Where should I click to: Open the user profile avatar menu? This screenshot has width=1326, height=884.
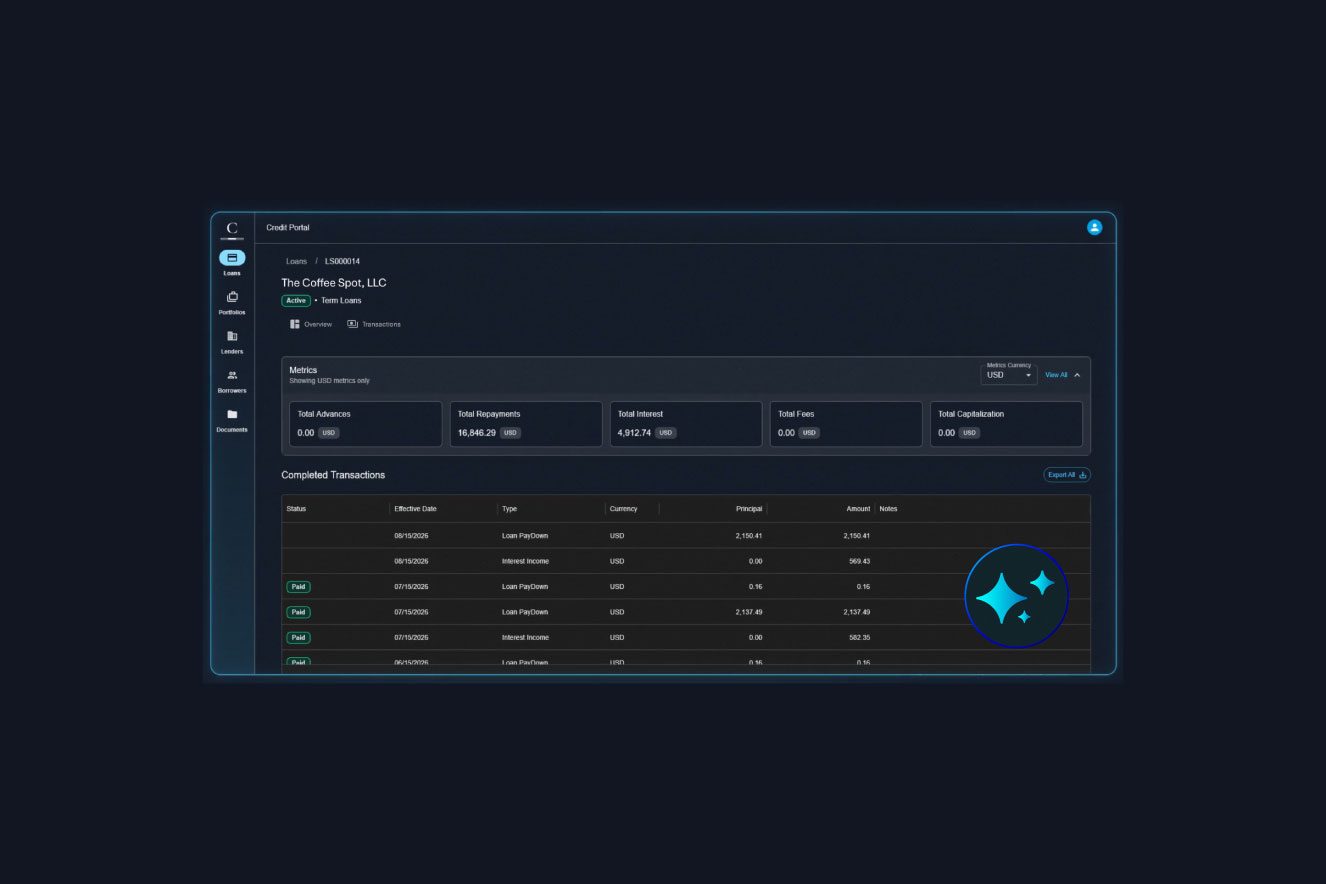pyautogui.click(x=1094, y=227)
